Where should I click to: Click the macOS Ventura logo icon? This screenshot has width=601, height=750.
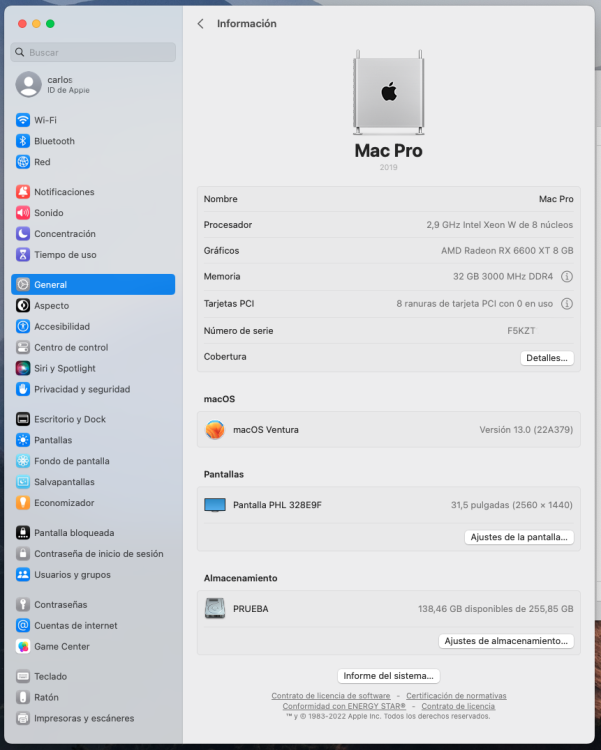[215, 430]
